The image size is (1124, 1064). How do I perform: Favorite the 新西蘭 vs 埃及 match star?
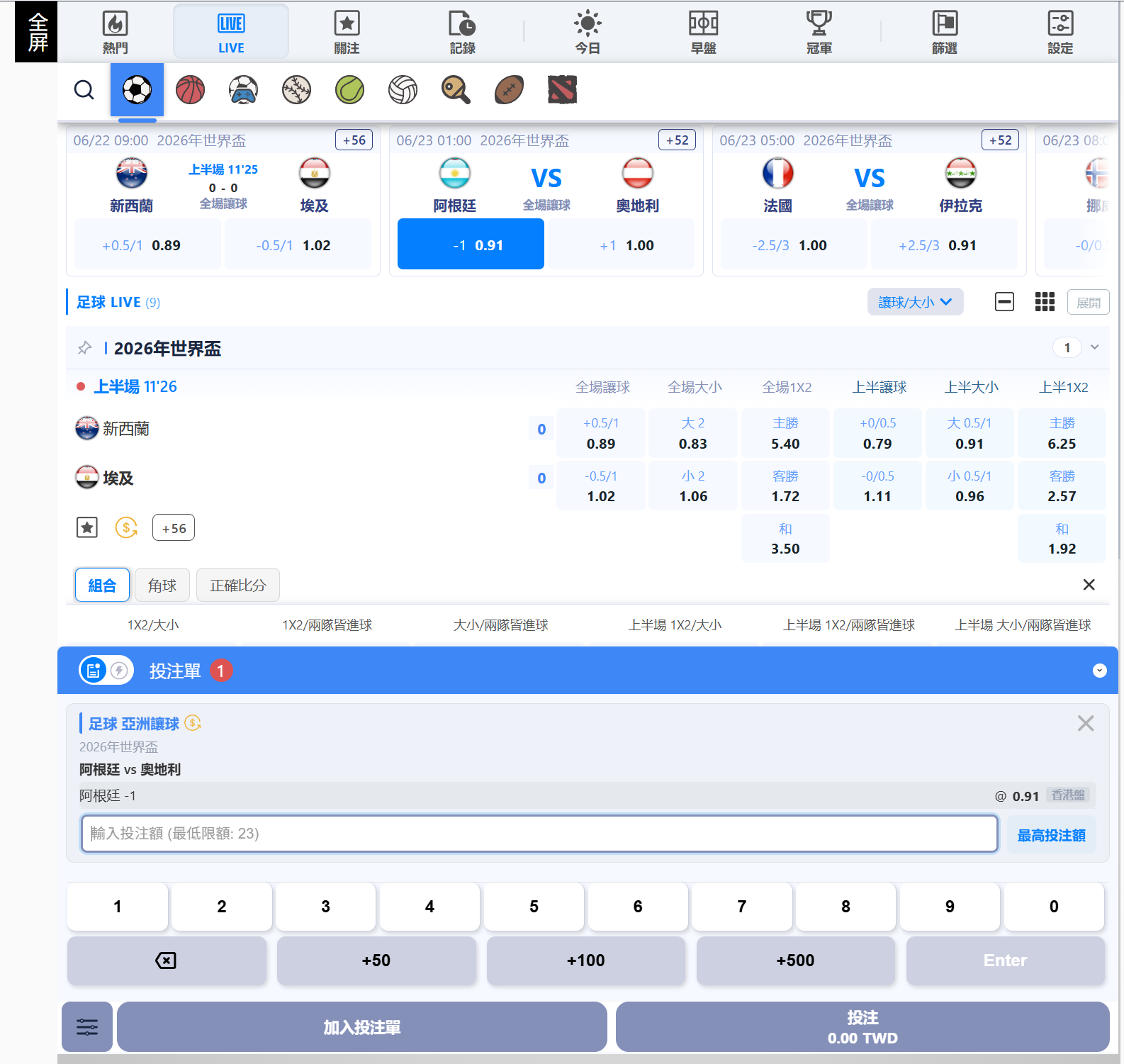87,527
